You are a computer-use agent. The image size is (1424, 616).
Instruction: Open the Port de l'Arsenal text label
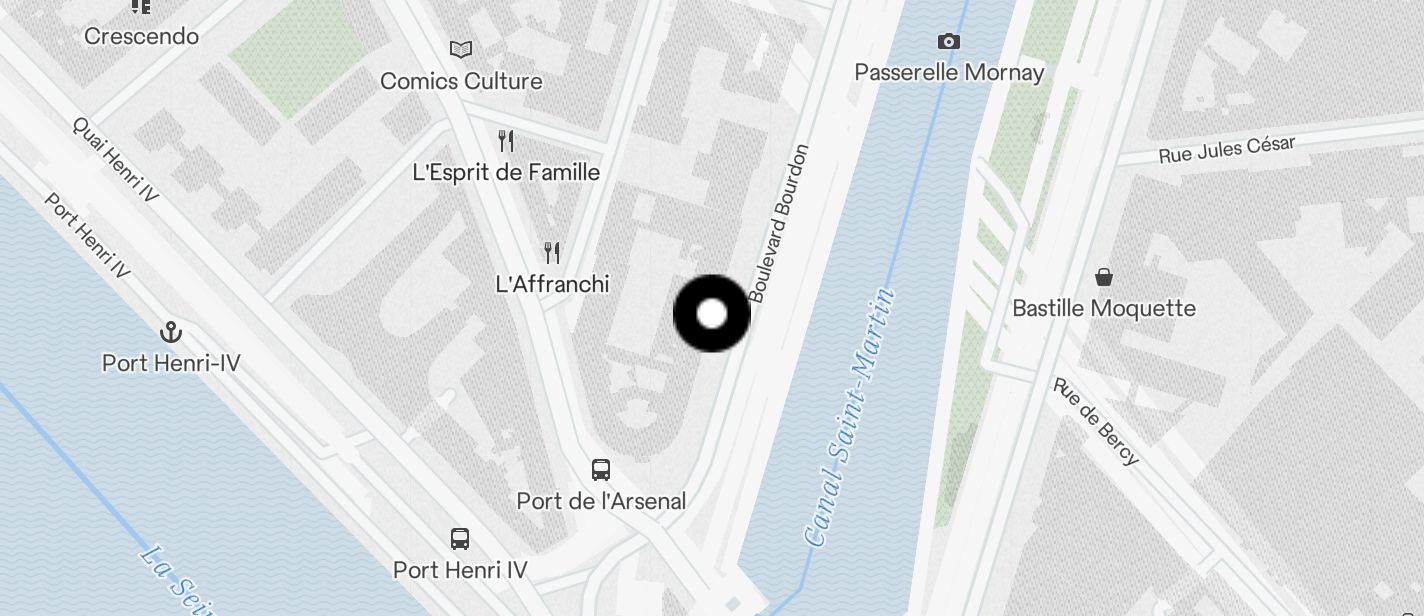point(601,501)
